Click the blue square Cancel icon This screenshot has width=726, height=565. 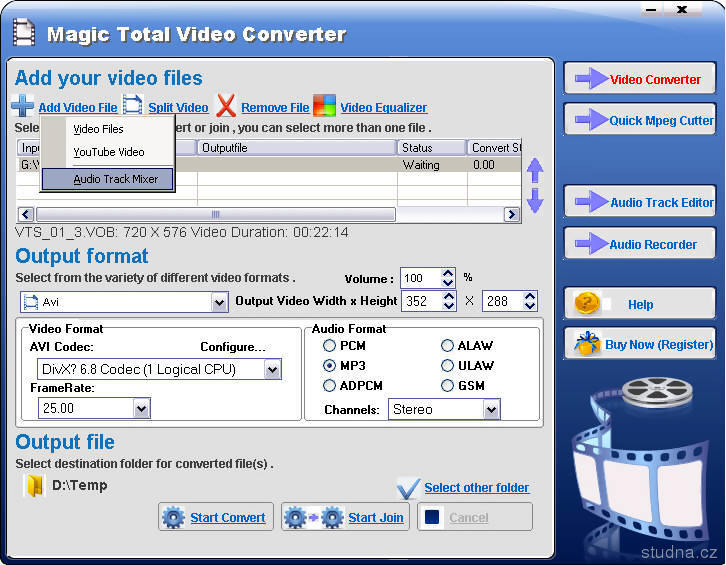[432, 517]
